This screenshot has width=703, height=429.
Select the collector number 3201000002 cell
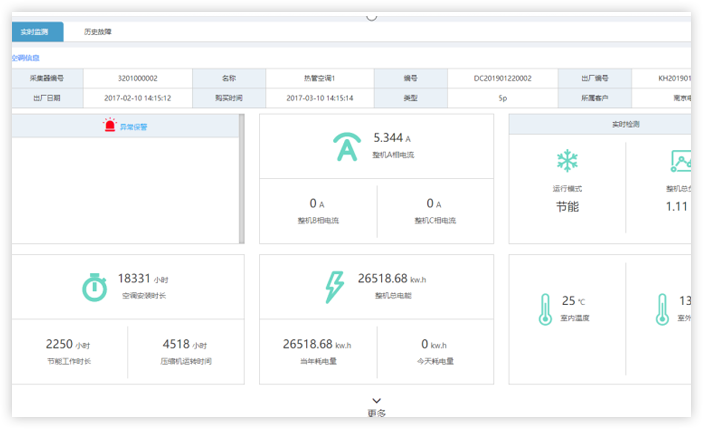[x=138, y=78]
